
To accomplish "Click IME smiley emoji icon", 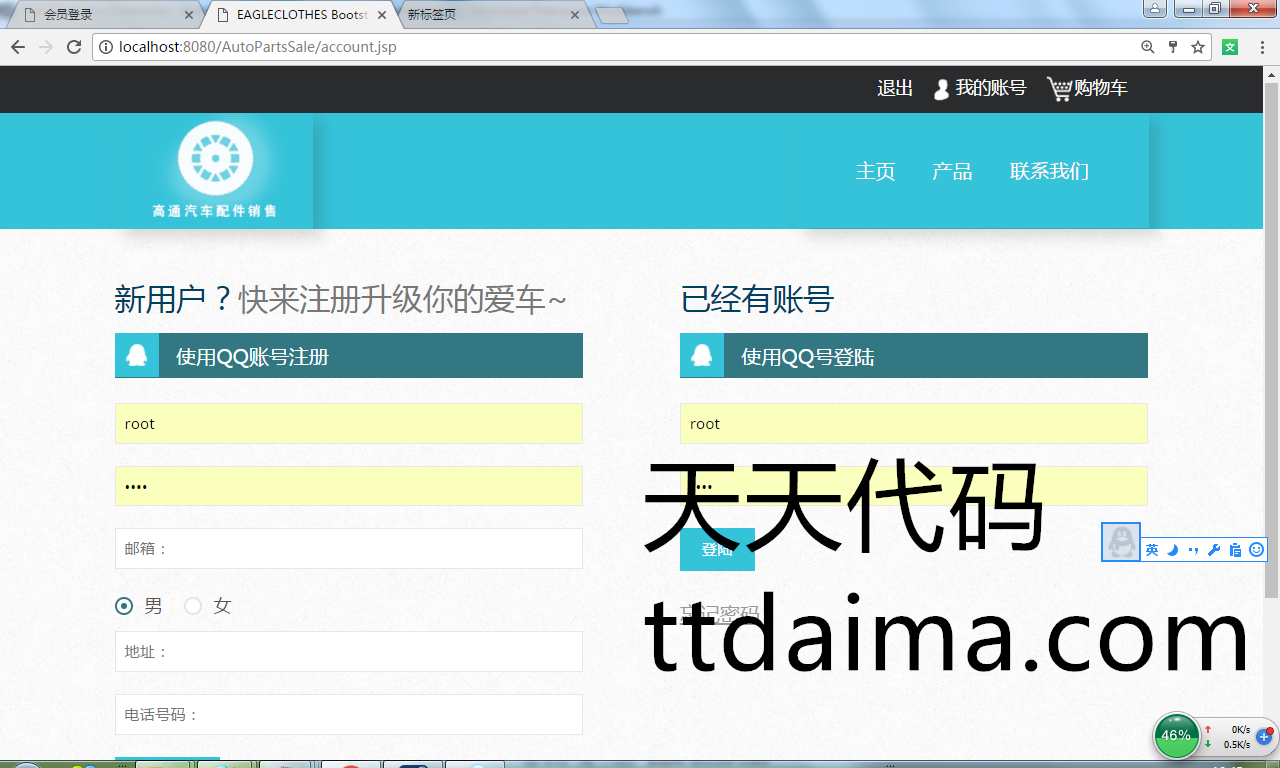I will tap(1257, 550).
